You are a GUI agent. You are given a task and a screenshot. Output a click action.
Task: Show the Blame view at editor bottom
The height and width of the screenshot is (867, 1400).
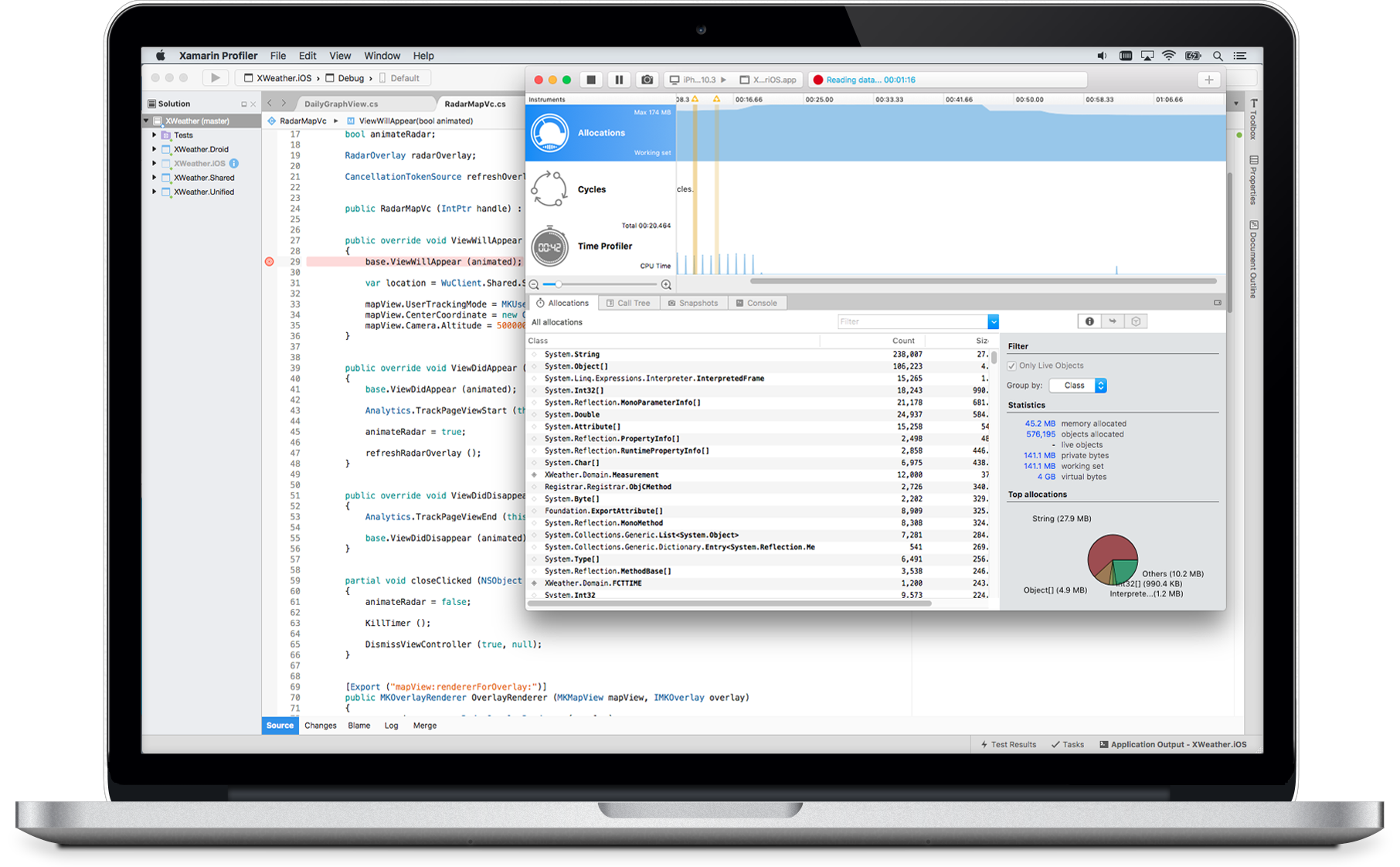pos(359,726)
